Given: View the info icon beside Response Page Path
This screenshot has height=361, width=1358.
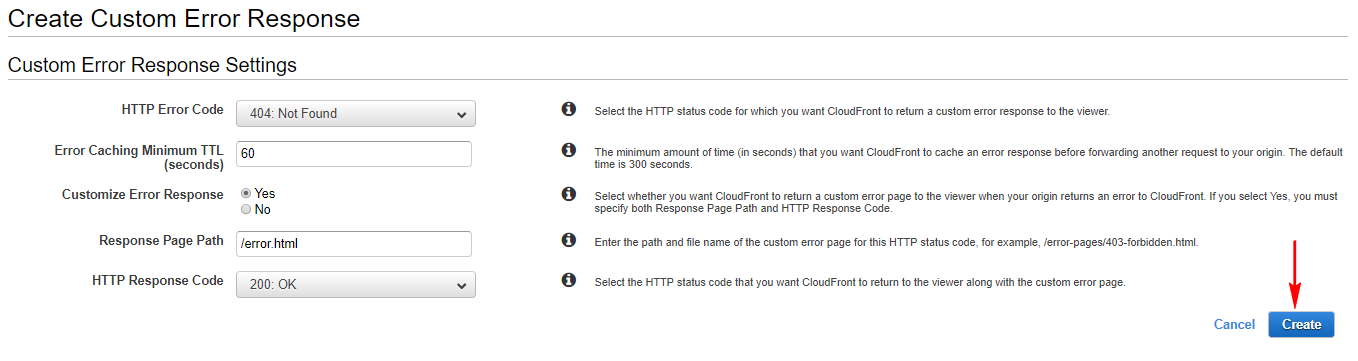Looking at the screenshot, I should (x=568, y=240).
